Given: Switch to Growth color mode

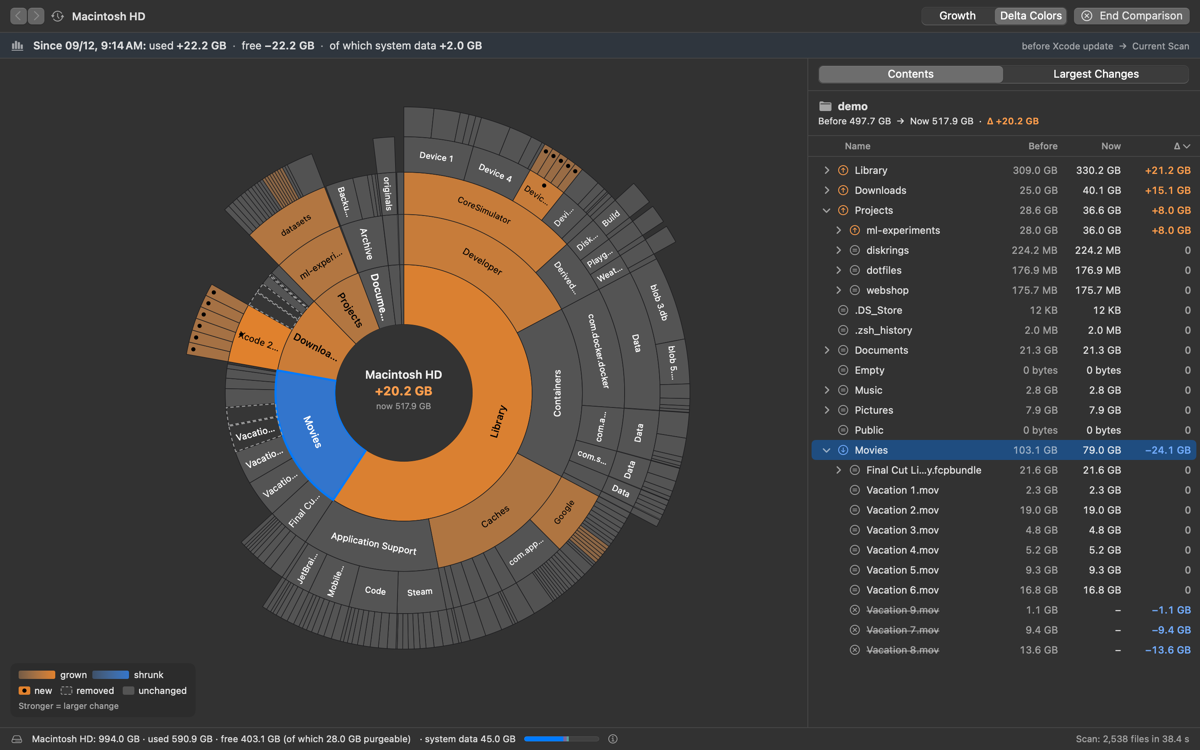Looking at the screenshot, I should (x=957, y=16).
